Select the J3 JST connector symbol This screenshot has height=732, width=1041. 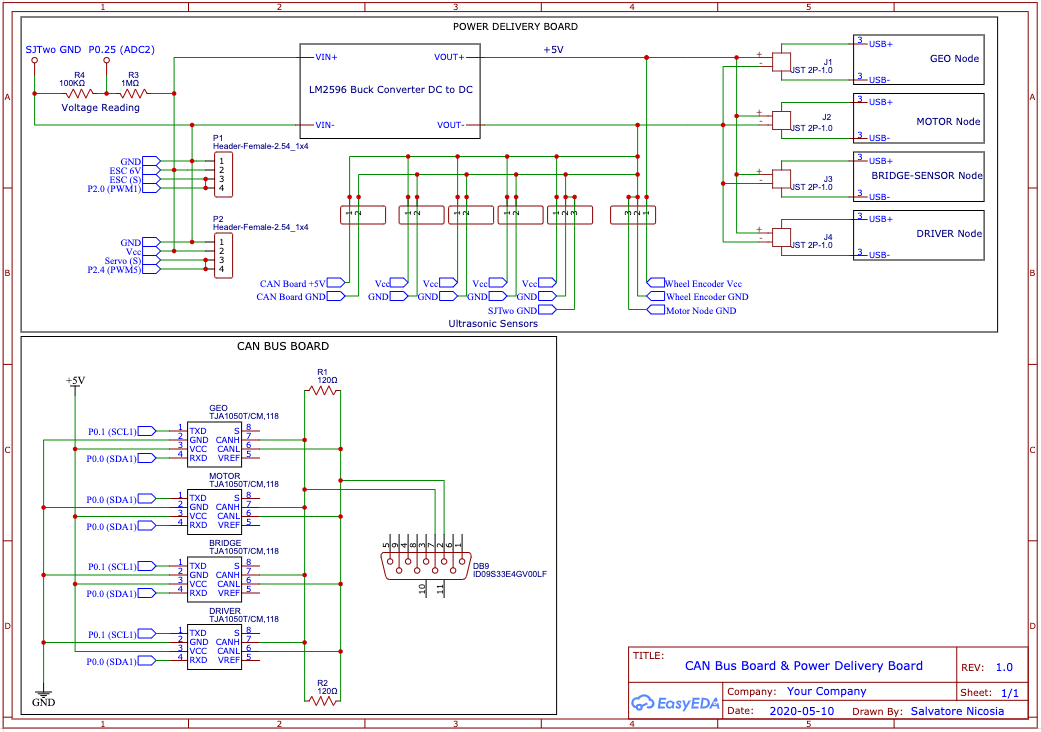point(781,179)
